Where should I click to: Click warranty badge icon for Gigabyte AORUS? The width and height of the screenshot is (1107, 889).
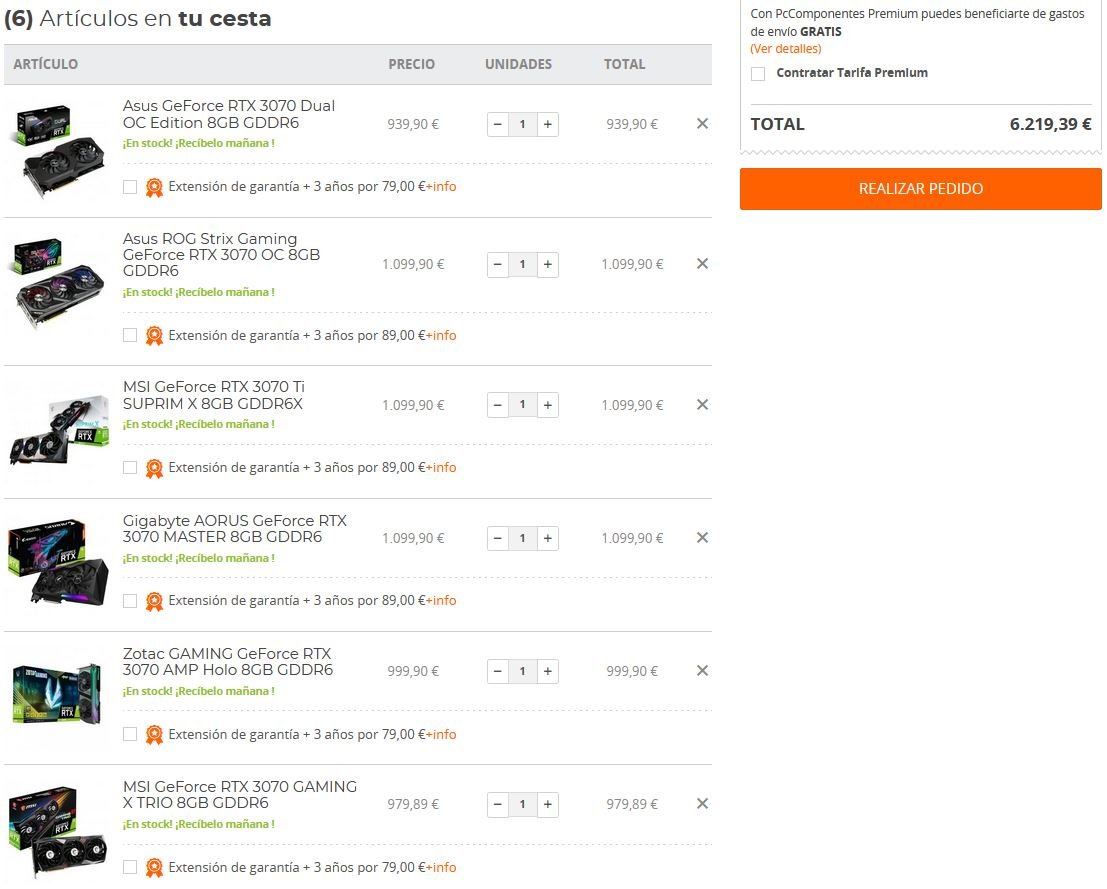click(154, 601)
